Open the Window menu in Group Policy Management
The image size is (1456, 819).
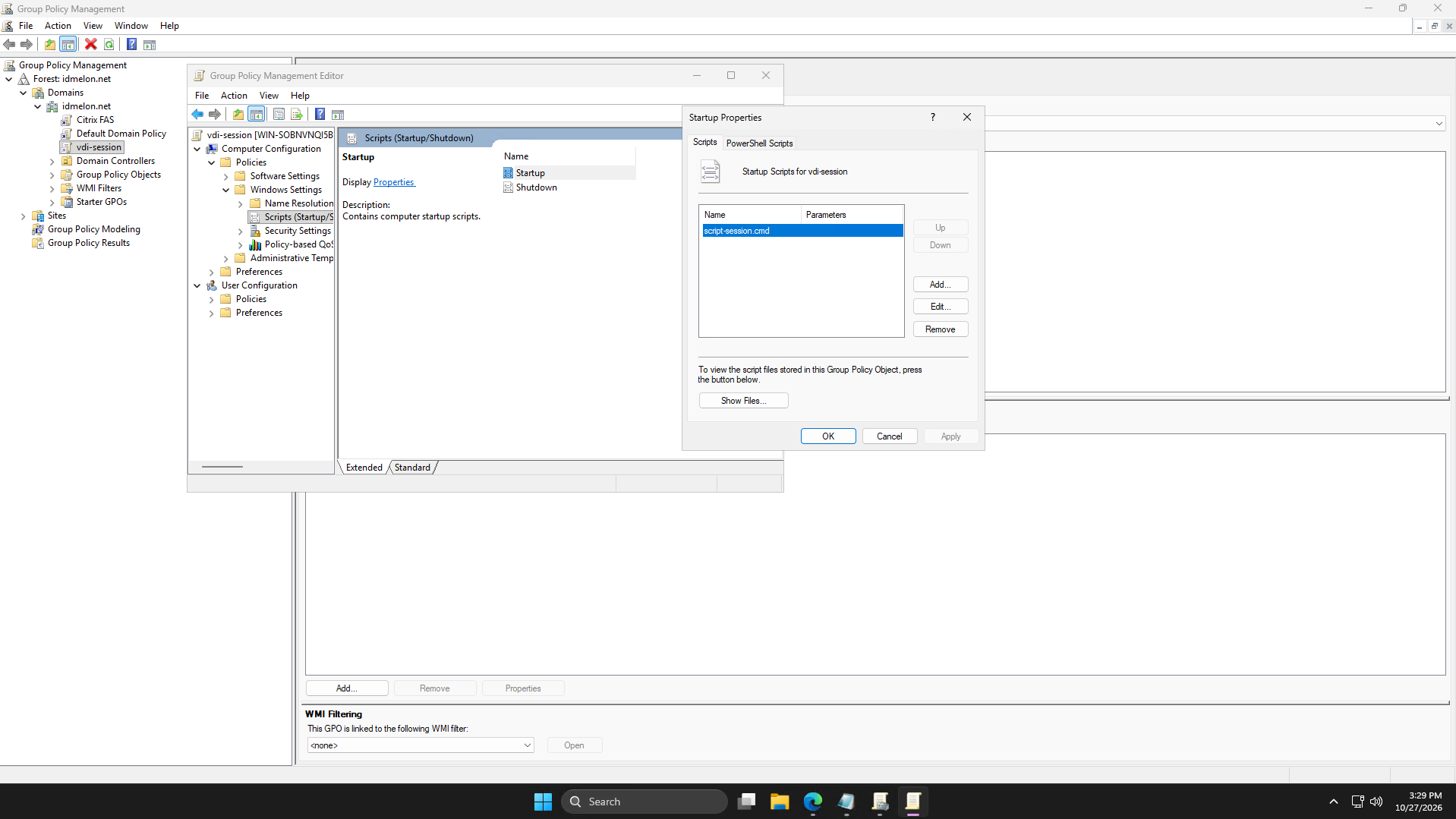point(131,26)
